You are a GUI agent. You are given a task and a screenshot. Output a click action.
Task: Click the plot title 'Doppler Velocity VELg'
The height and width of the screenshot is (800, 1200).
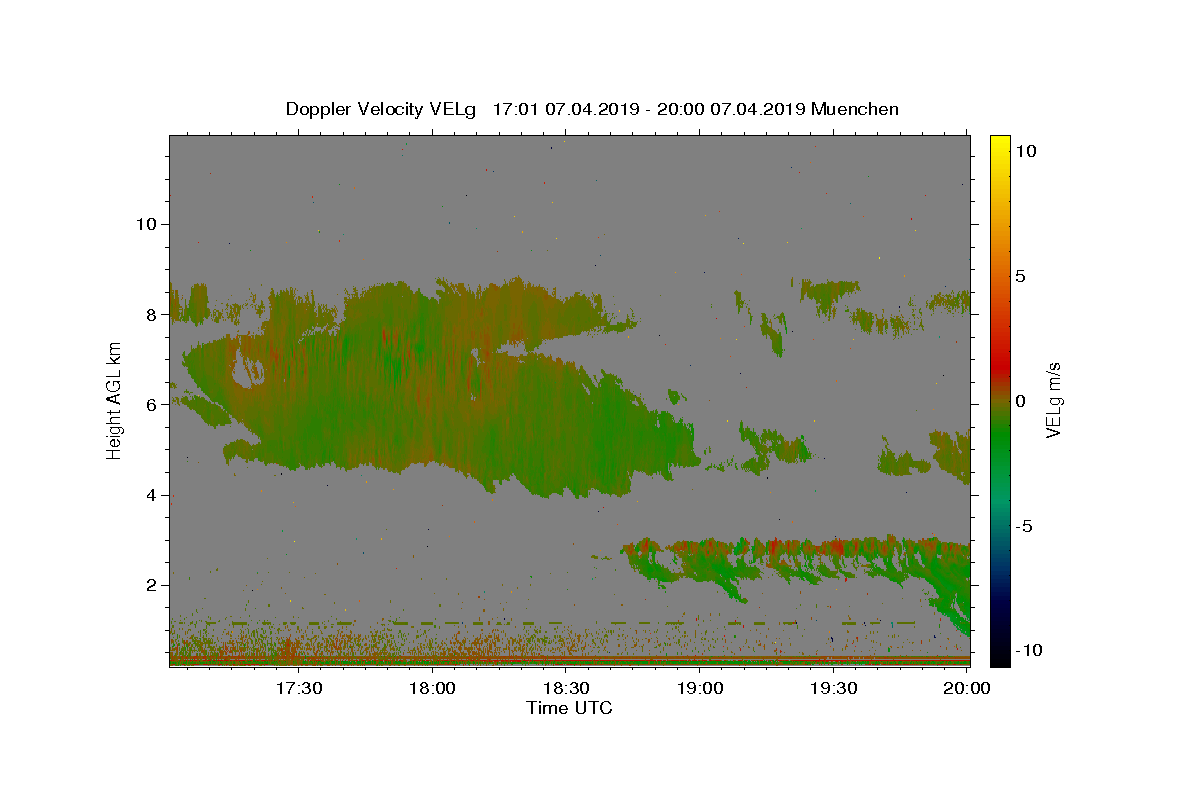click(x=380, y=109)
